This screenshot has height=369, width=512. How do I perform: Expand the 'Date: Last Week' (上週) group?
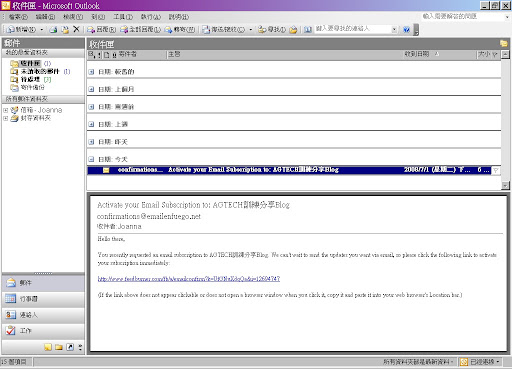click(x=91, y=124)
